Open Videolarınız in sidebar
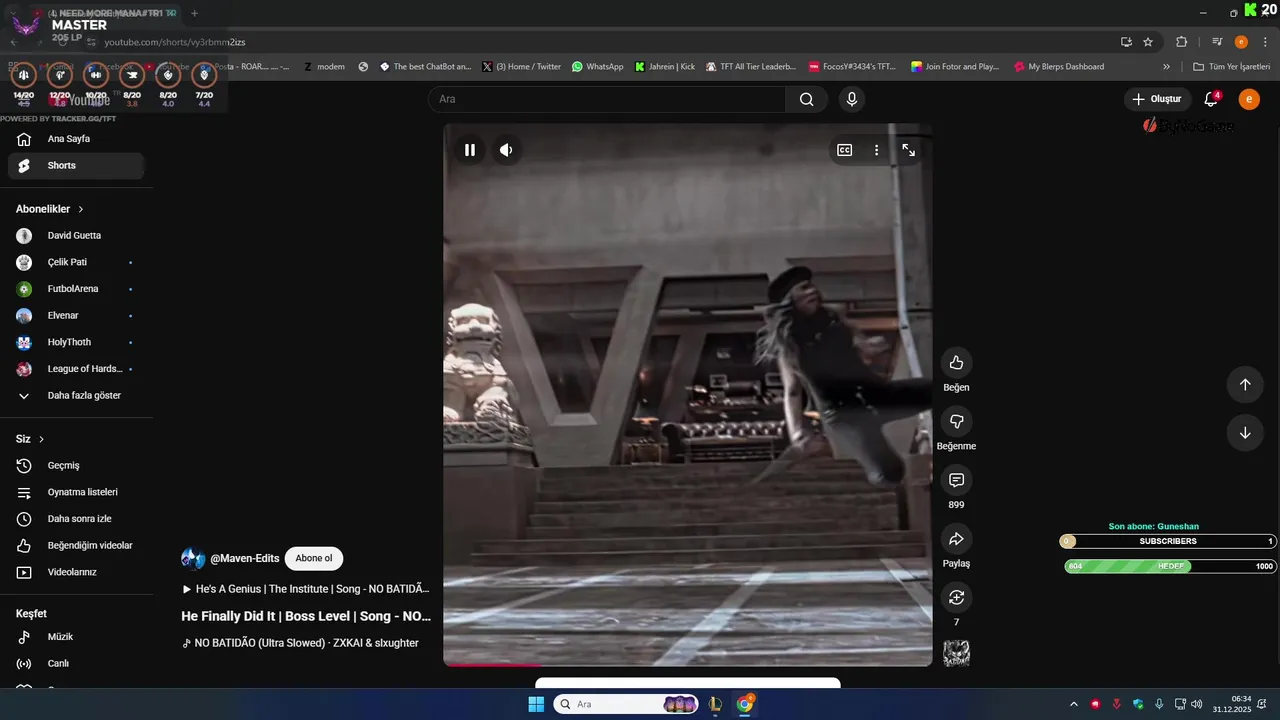Screen dimensions: 1280x720 coord(76,572)
